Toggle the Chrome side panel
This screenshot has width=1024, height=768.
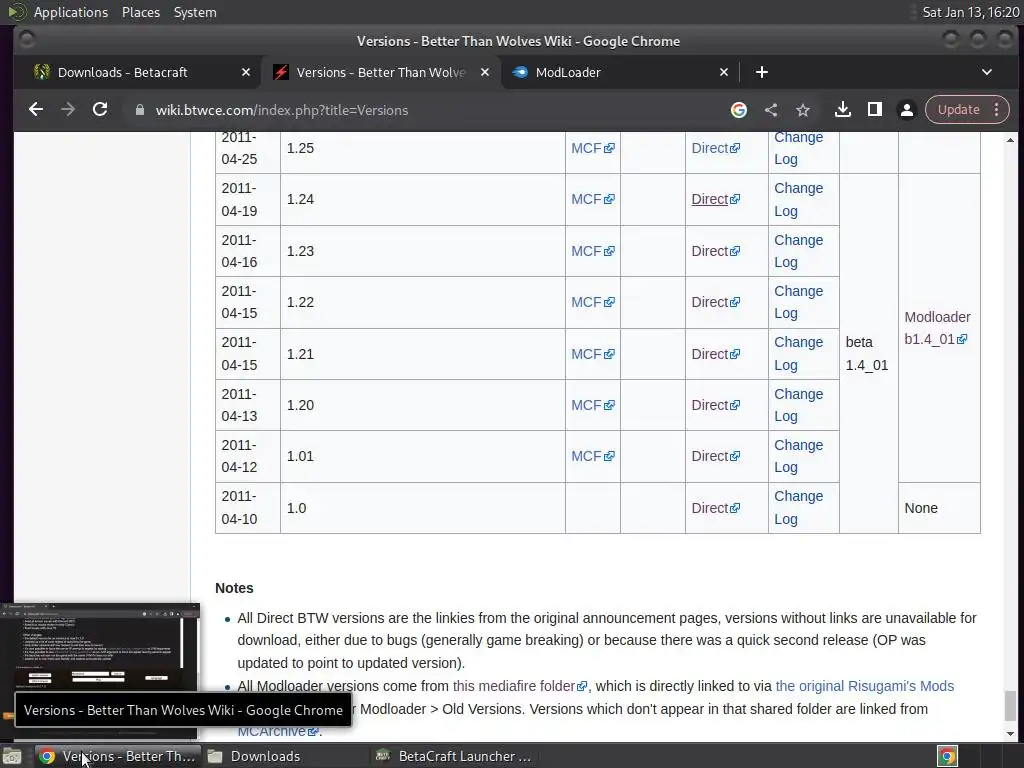(874, 110)
